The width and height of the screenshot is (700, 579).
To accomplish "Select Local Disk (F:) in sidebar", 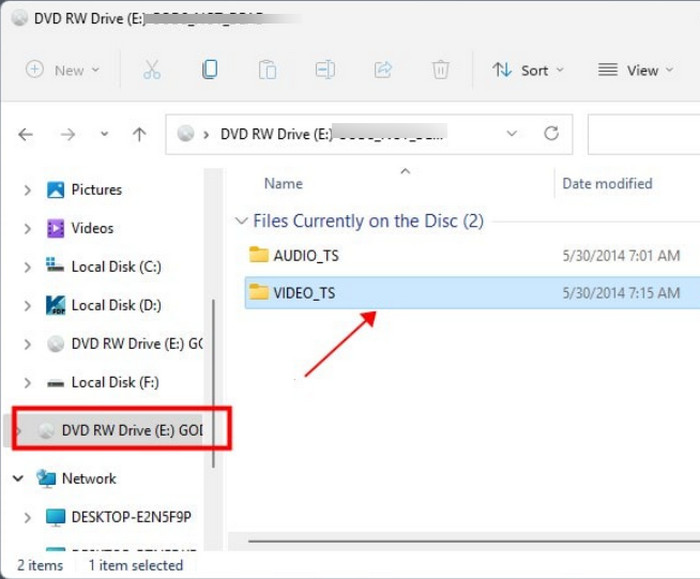I will pyautogui.click(x=115, y=383).
